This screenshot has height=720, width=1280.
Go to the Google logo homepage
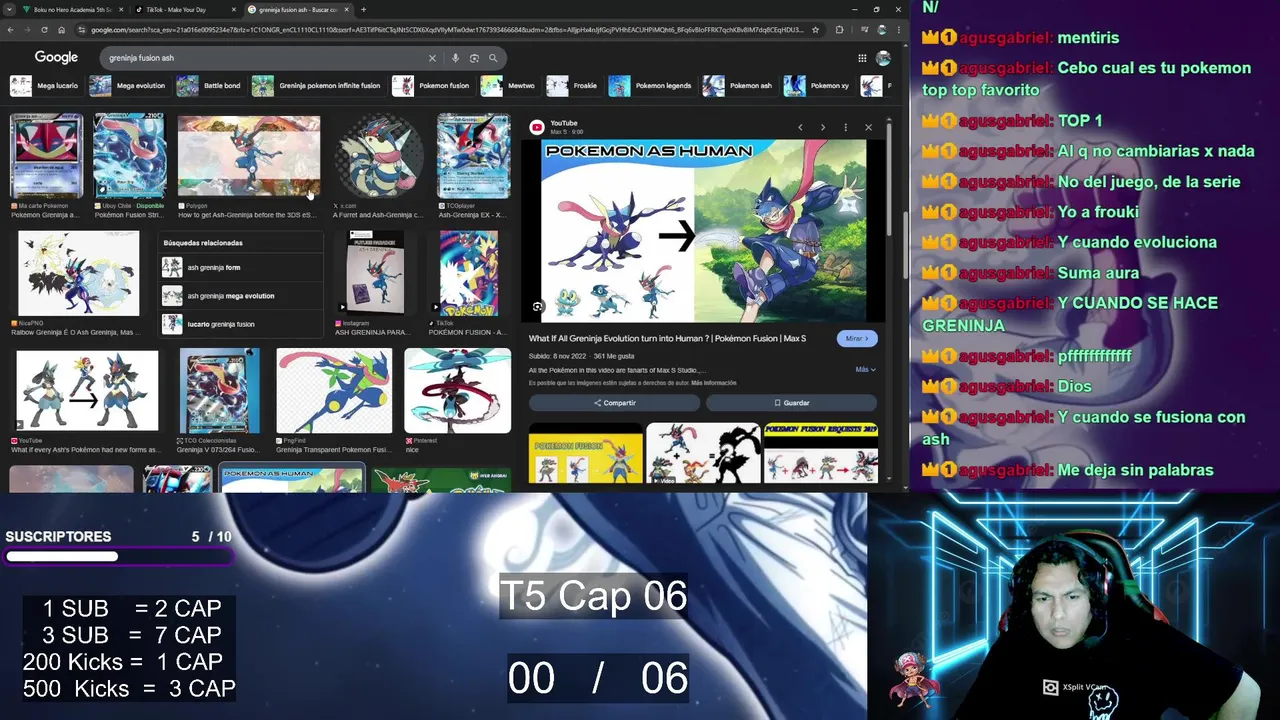56,58
